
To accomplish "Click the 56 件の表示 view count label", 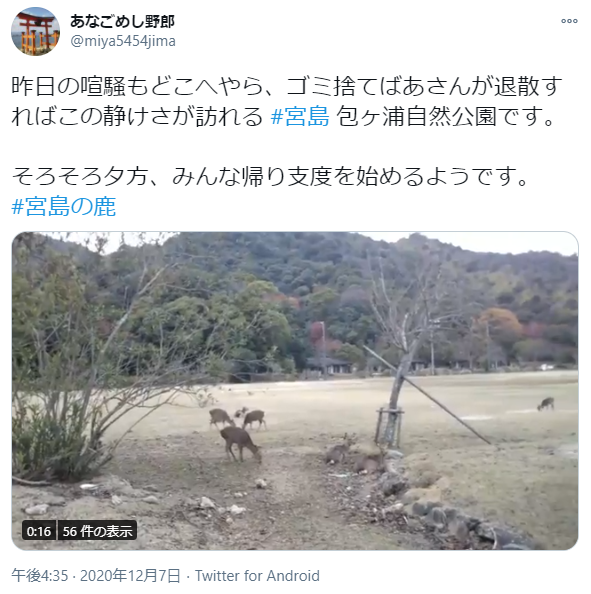I will click(97, 531).
